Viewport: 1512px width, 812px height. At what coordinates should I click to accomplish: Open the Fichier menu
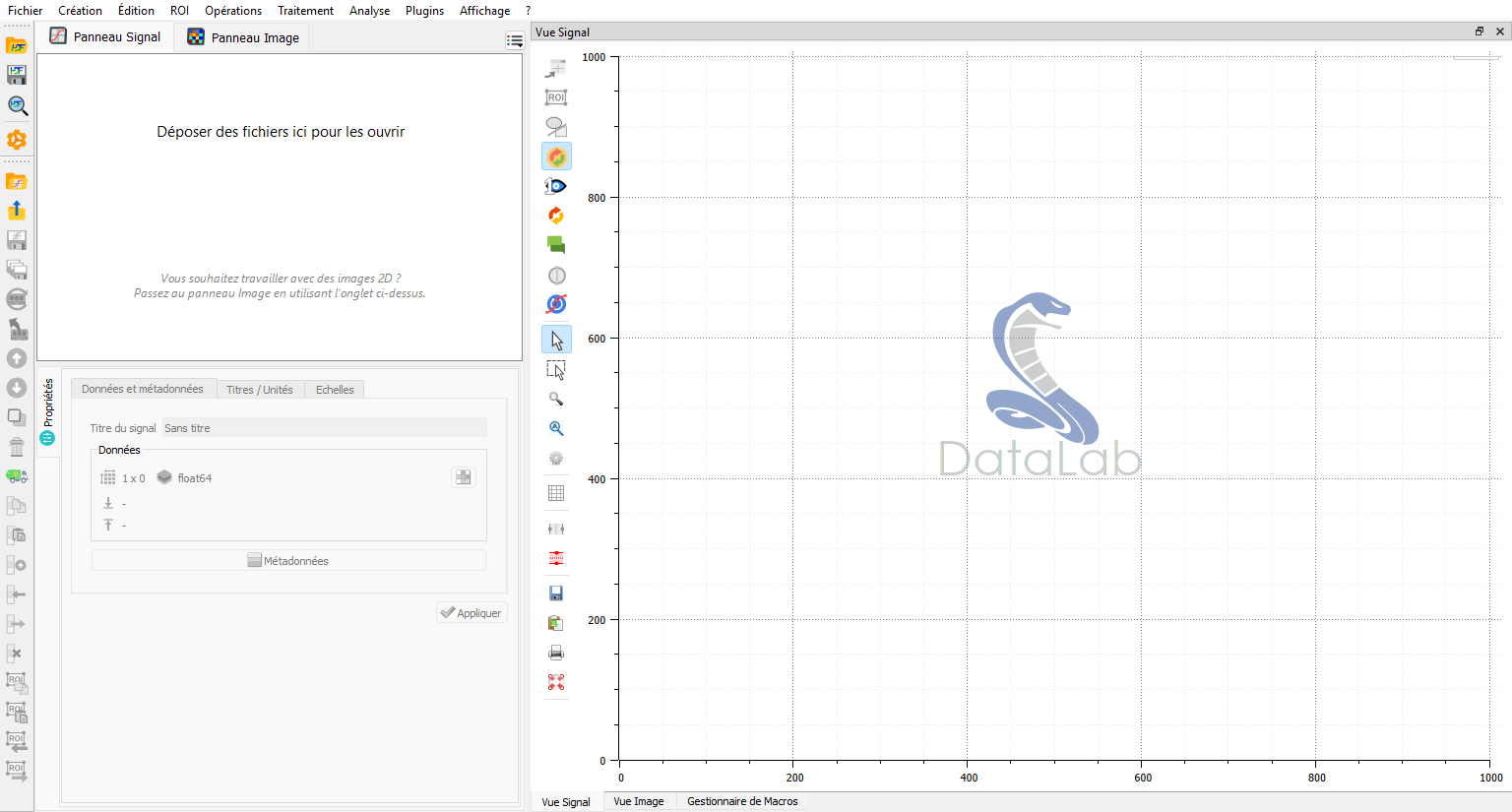pyautogui.click(x=26, y=10)
